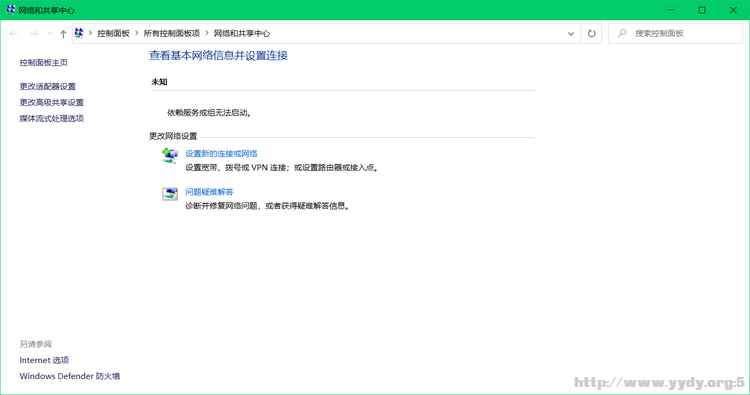The image size is (750, 395).
Task: Click the 更改网络设置 section label
Action: click(x=173, y=136)
